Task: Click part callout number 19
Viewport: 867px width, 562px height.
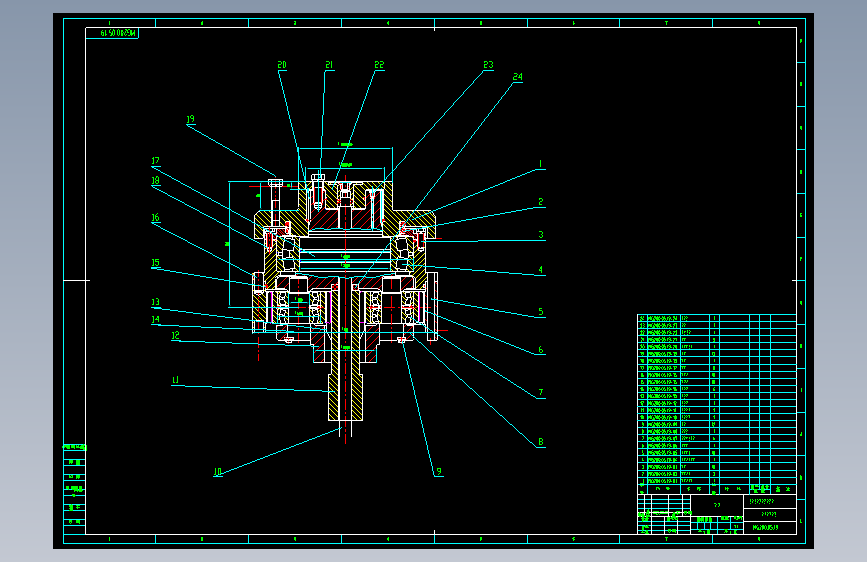Action: (190, 119)
